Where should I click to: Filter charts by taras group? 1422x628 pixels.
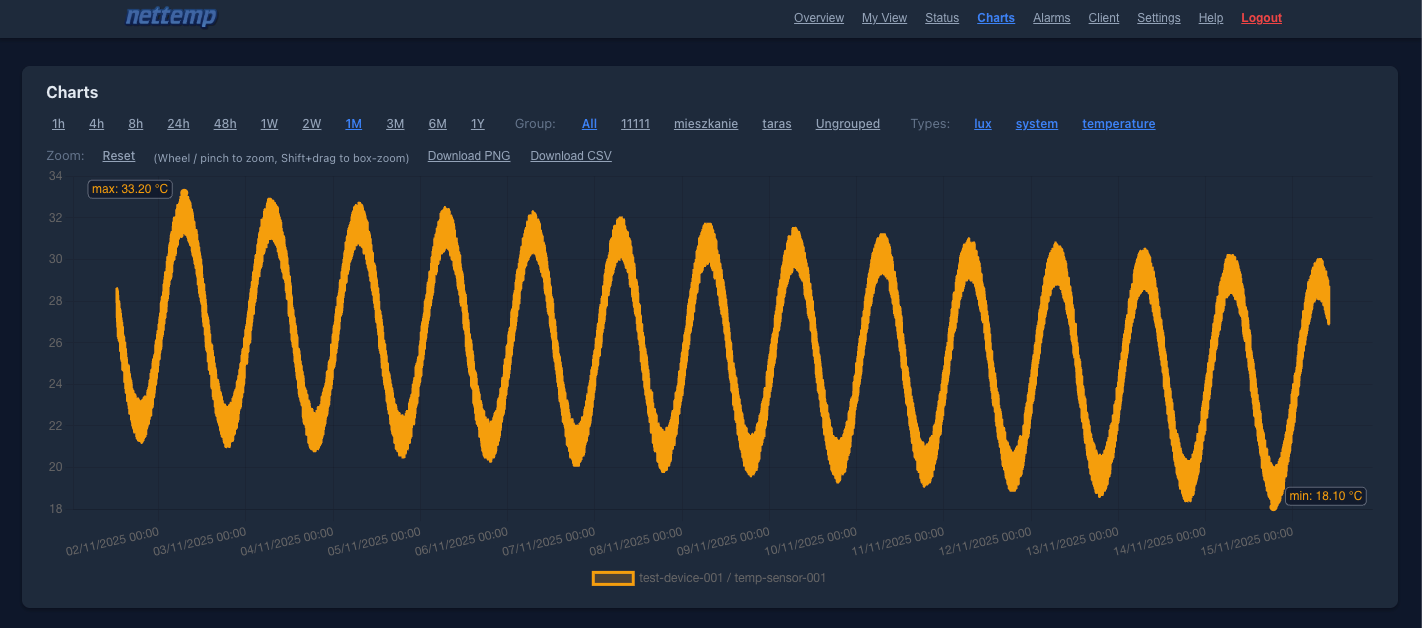tap(776, 124)
